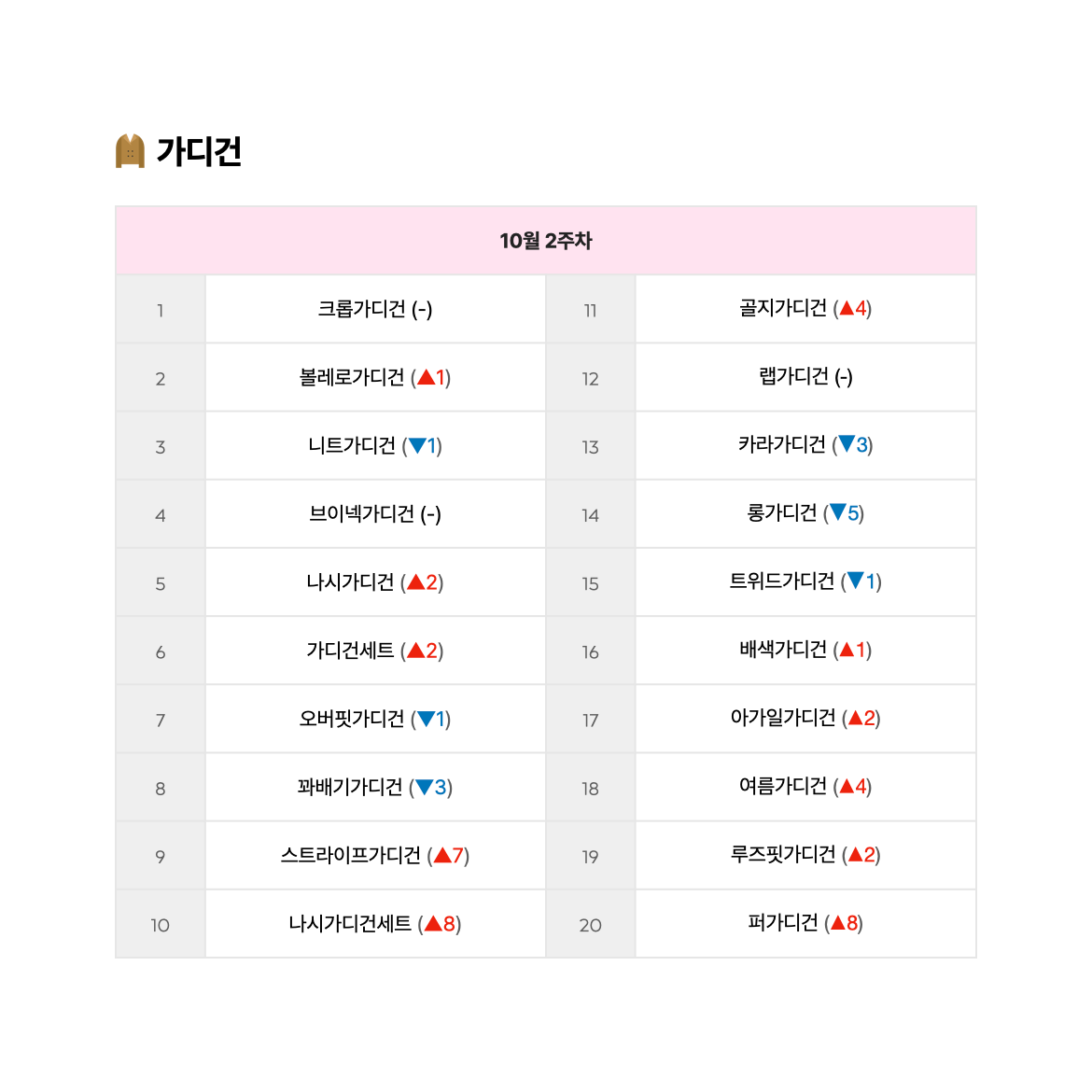This screenshot has height=1092, width=1092.
Task: Select the 나시가디건세트 keyword
Action: point(350,923)
